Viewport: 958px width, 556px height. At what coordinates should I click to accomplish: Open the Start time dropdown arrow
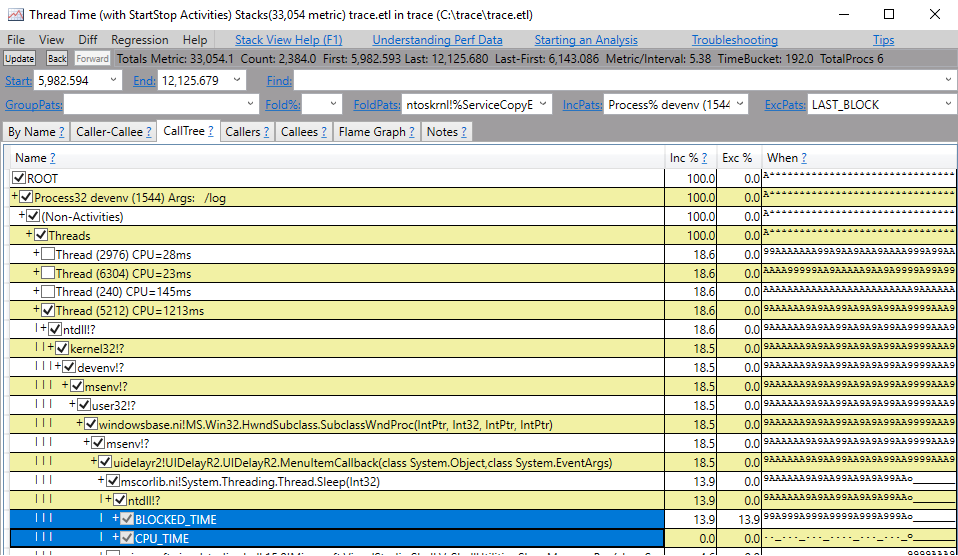[113, 80]
